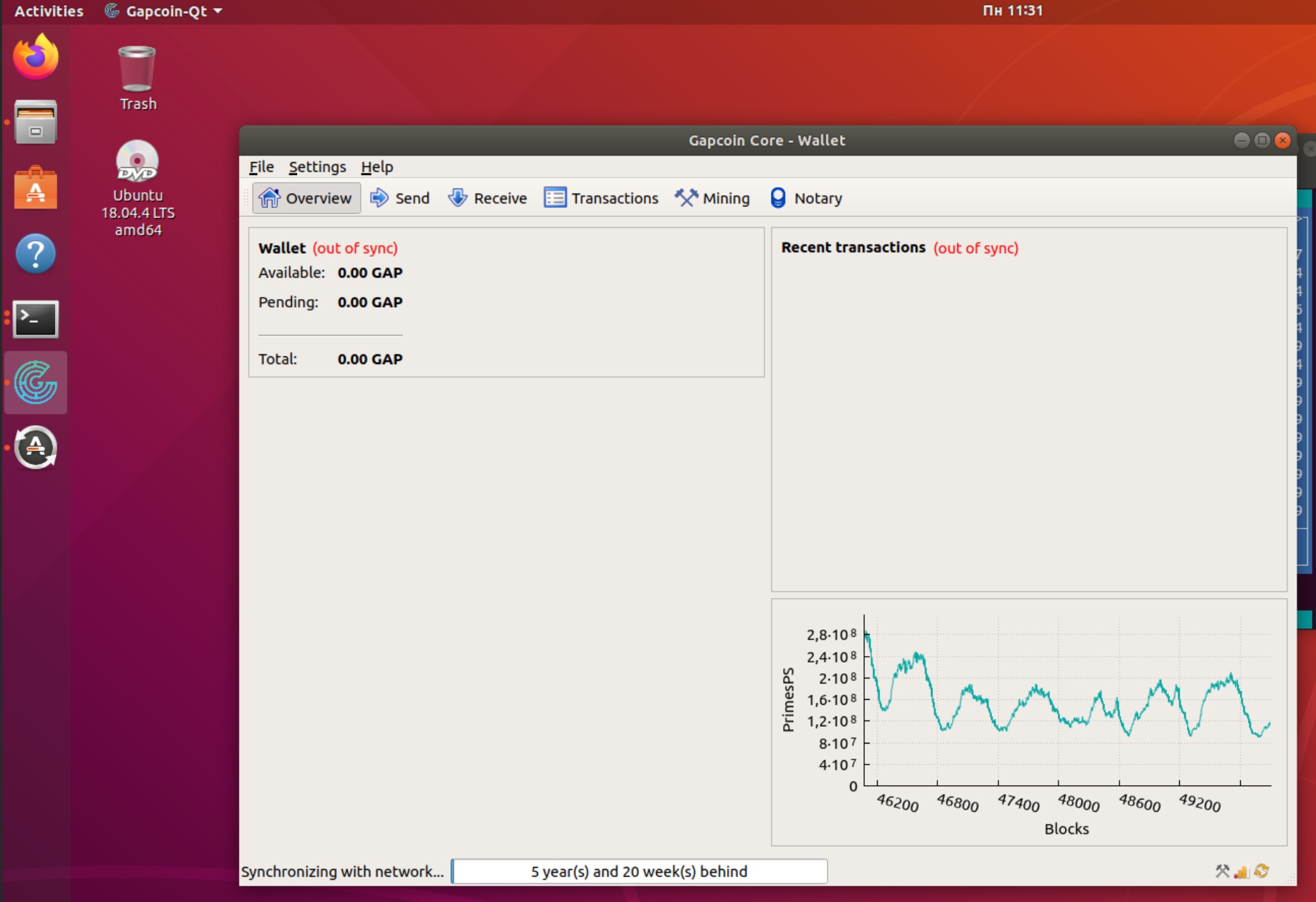This screenshot has width=1316, height=902.
Task: Click the Gapcoin dock icon
Action: click(35, 383)
